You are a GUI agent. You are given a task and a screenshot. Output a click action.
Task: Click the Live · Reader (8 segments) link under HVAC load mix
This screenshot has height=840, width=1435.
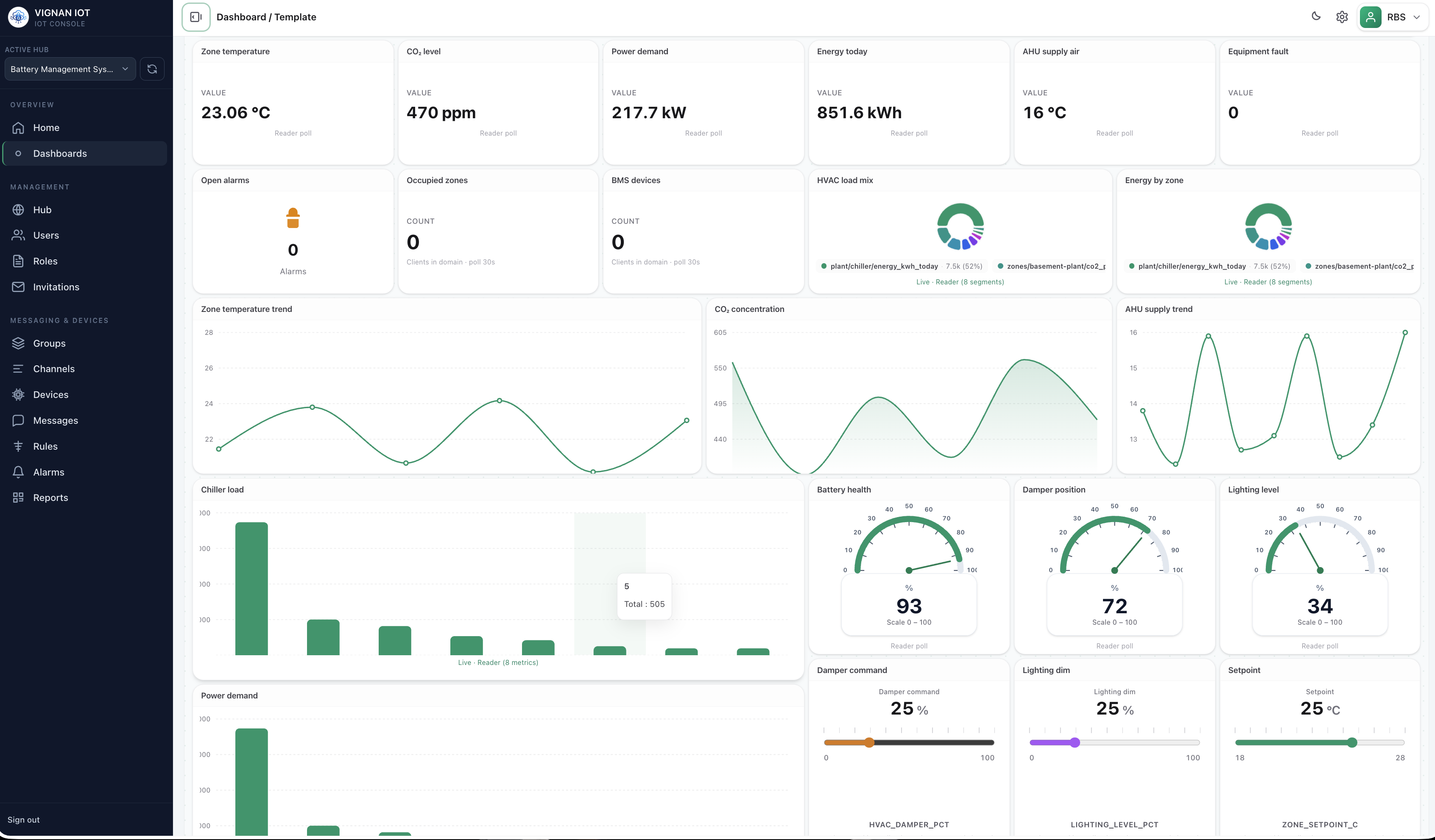(960, 282)
